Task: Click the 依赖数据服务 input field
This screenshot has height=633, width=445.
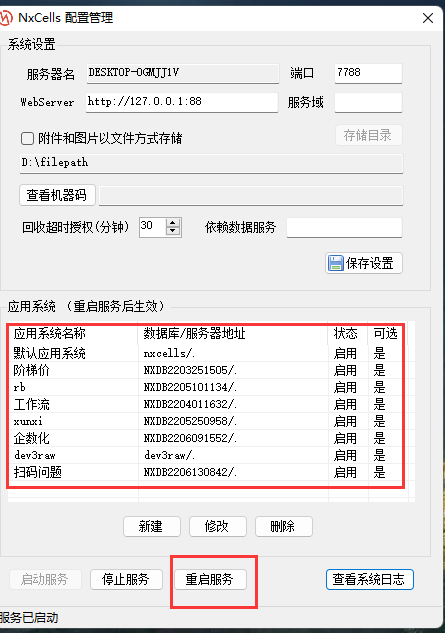Action: click(x=344, y=228)
